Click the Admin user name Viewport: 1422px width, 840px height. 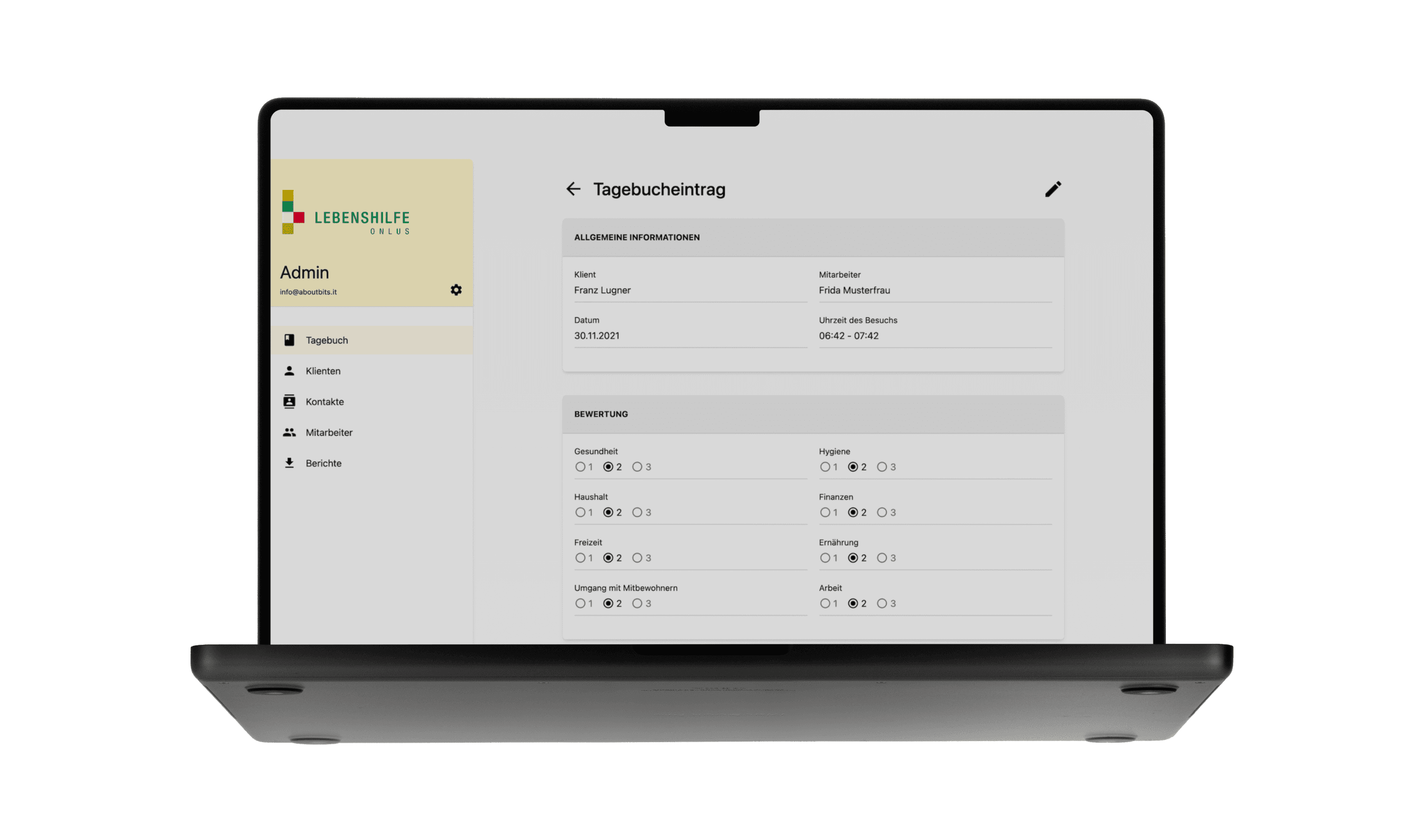point(305,272)
